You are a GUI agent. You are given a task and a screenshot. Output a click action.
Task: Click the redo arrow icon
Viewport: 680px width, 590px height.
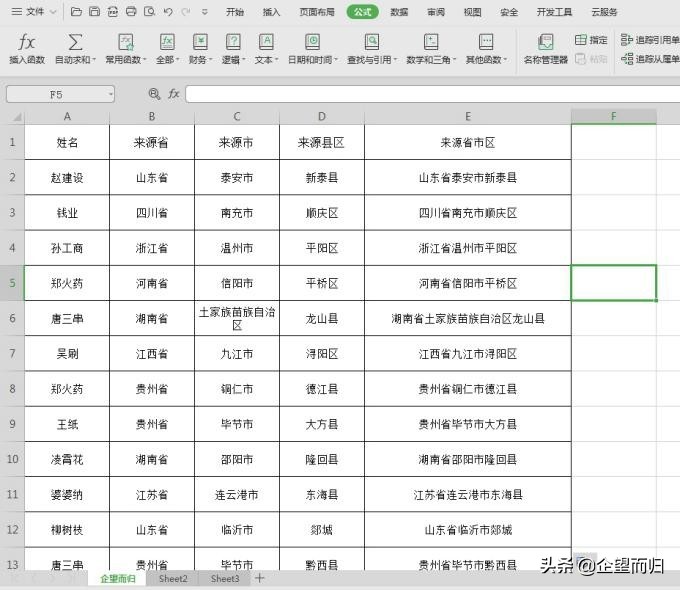point(186,12)
